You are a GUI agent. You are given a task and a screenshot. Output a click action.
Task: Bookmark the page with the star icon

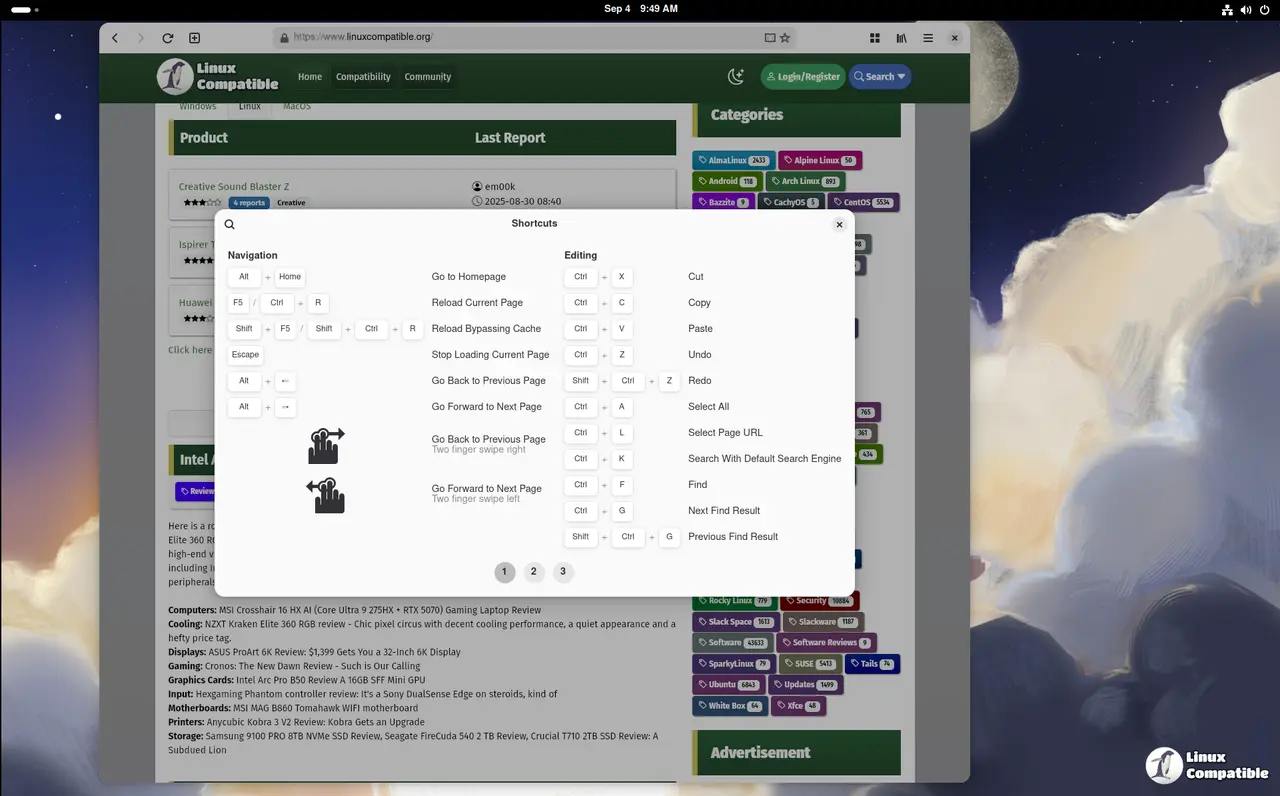click(x=785, y=38)
